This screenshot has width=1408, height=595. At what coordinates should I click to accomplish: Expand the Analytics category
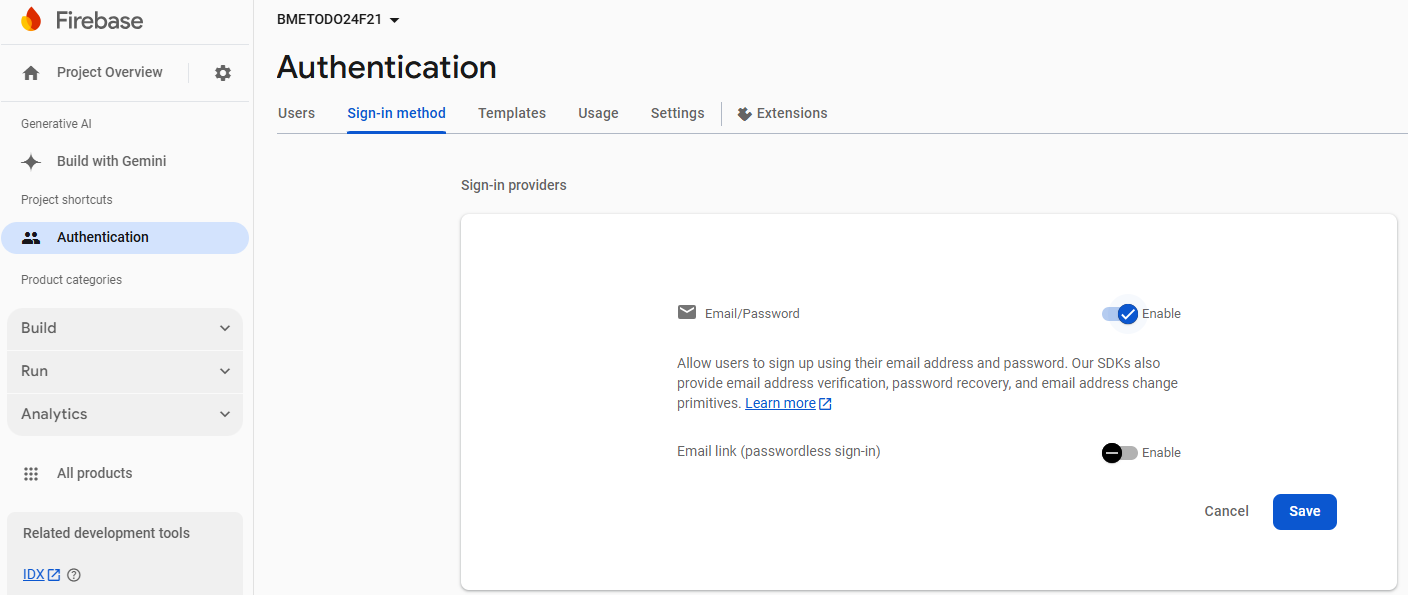pos(125,415)
